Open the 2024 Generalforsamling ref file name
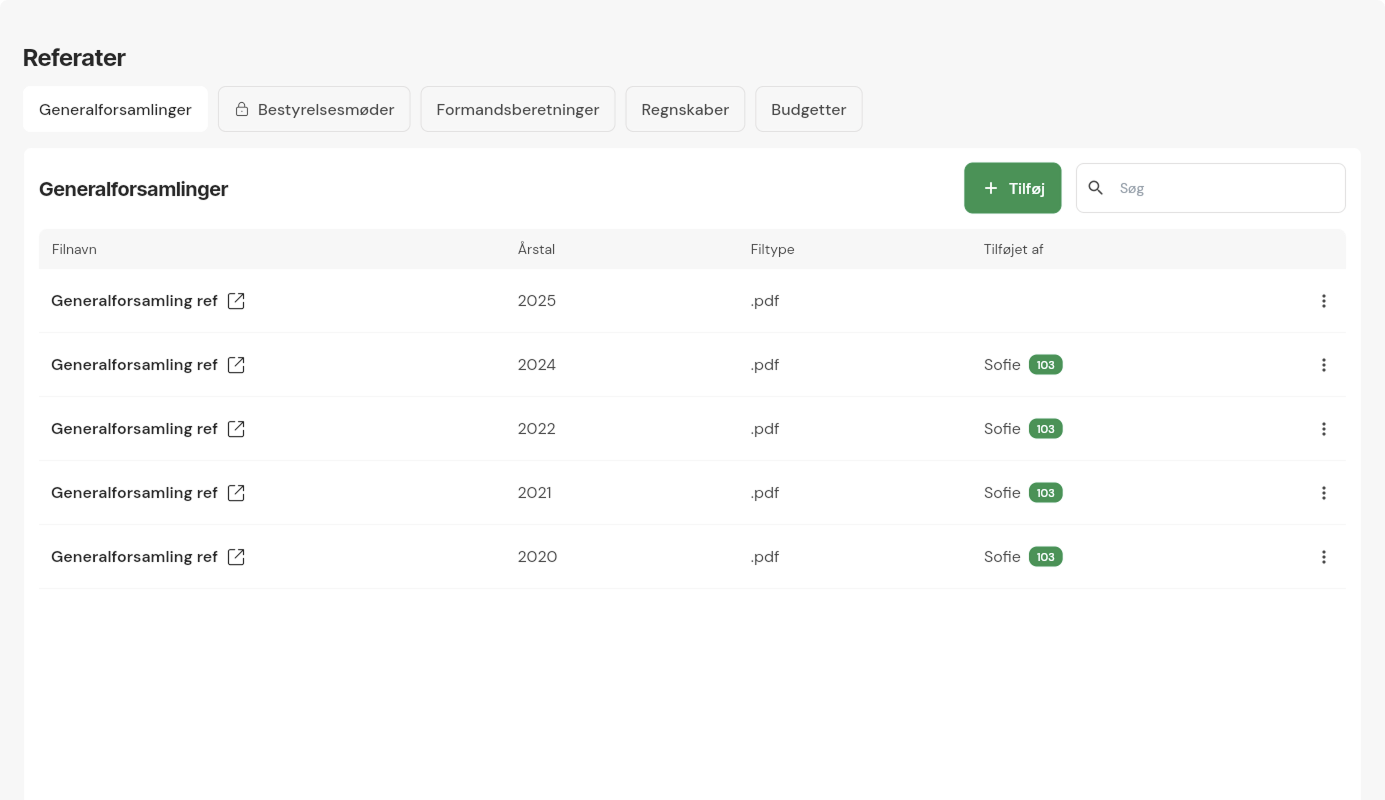The height and width of the screenshot is (800, 1385). pos(134,365)
